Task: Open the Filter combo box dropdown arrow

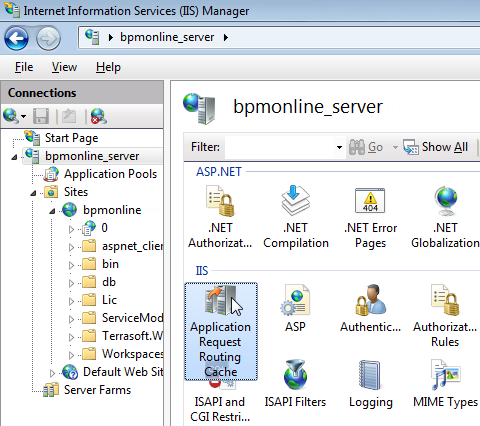Action: (x=339, y=147)
